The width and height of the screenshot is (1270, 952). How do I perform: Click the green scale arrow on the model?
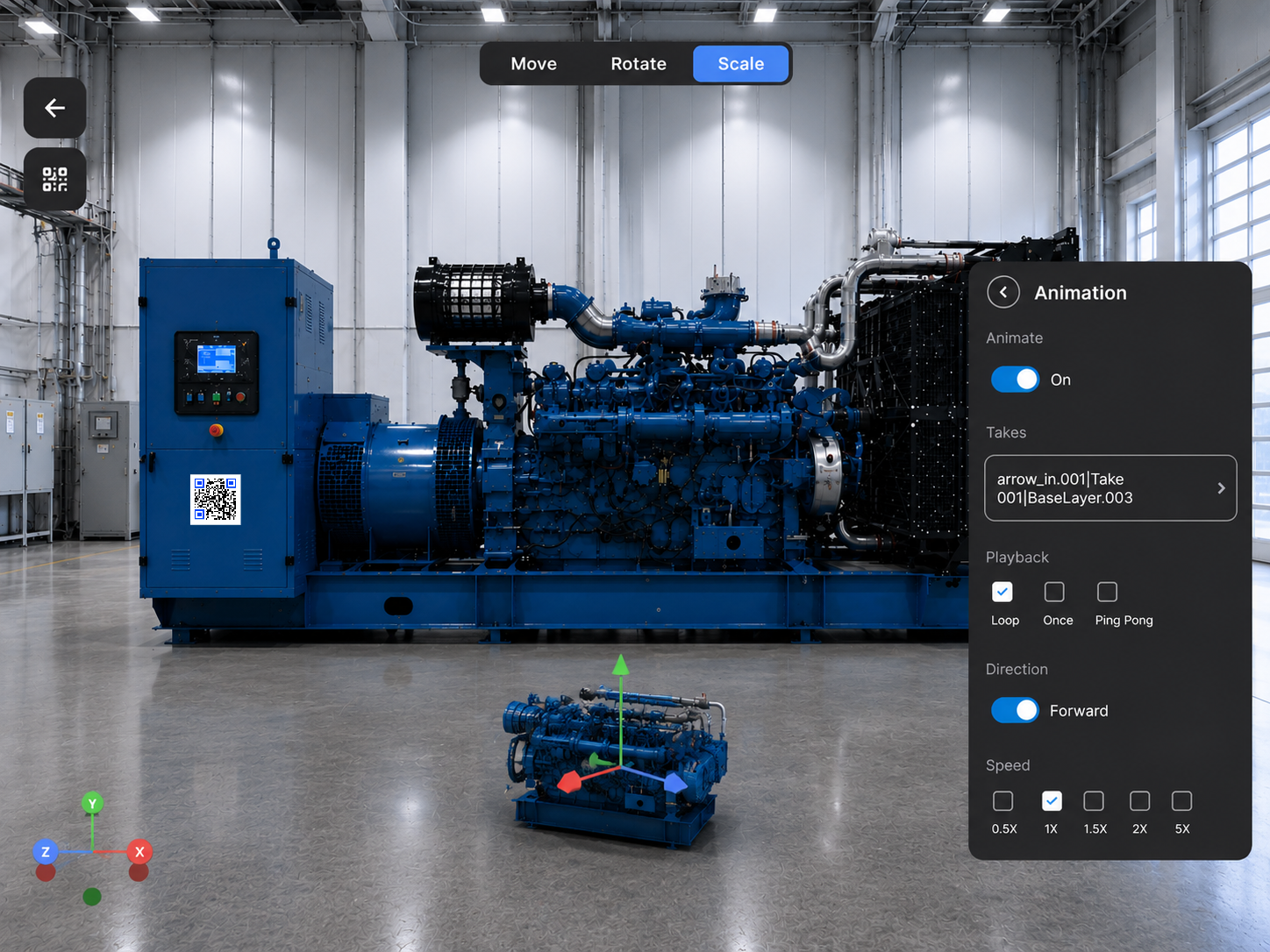pos(621,665)
